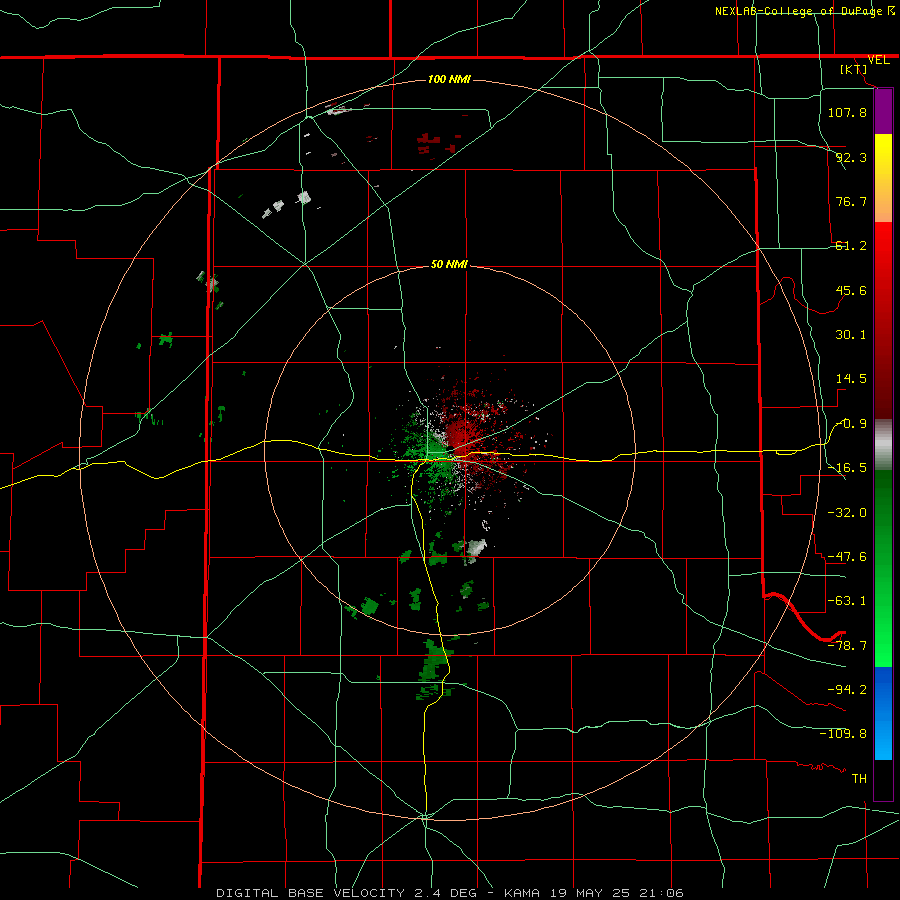Click the 30.1 legend value
Screen dimensions: 900x900
[851, 335]
